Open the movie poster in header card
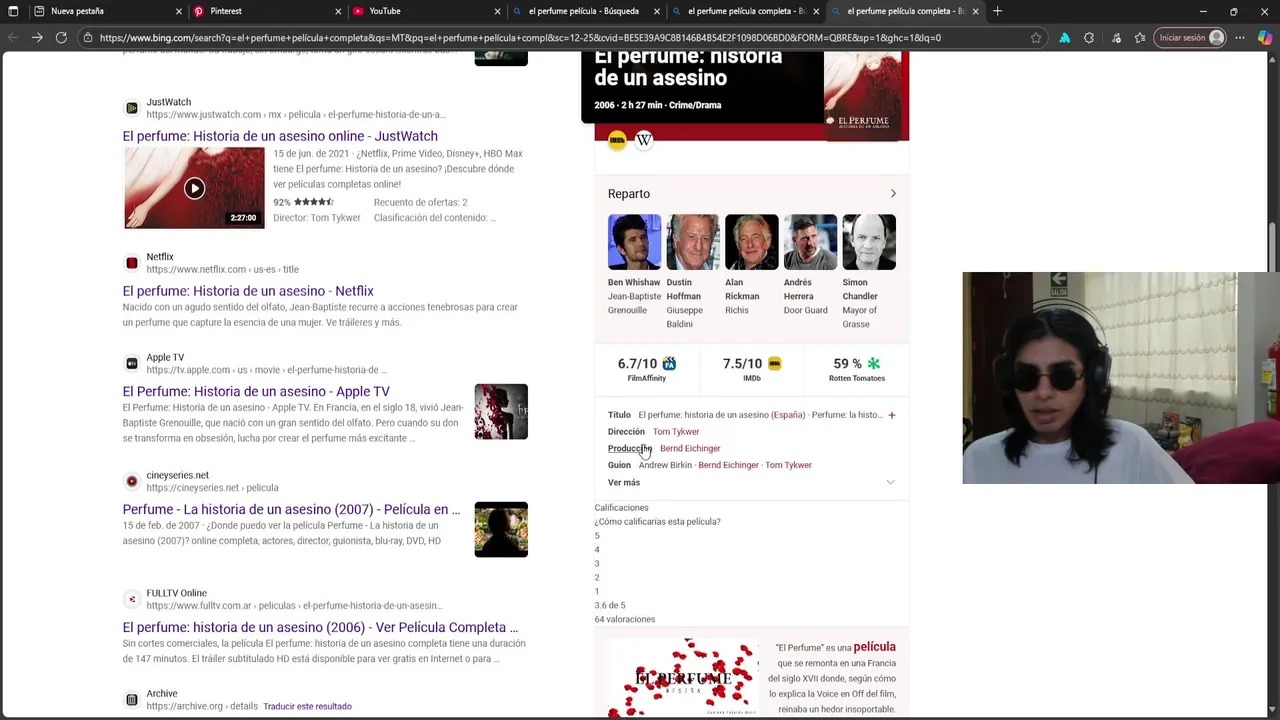Image resolution: width=1280 pixels, height=720 pixels. pos(862,96)
